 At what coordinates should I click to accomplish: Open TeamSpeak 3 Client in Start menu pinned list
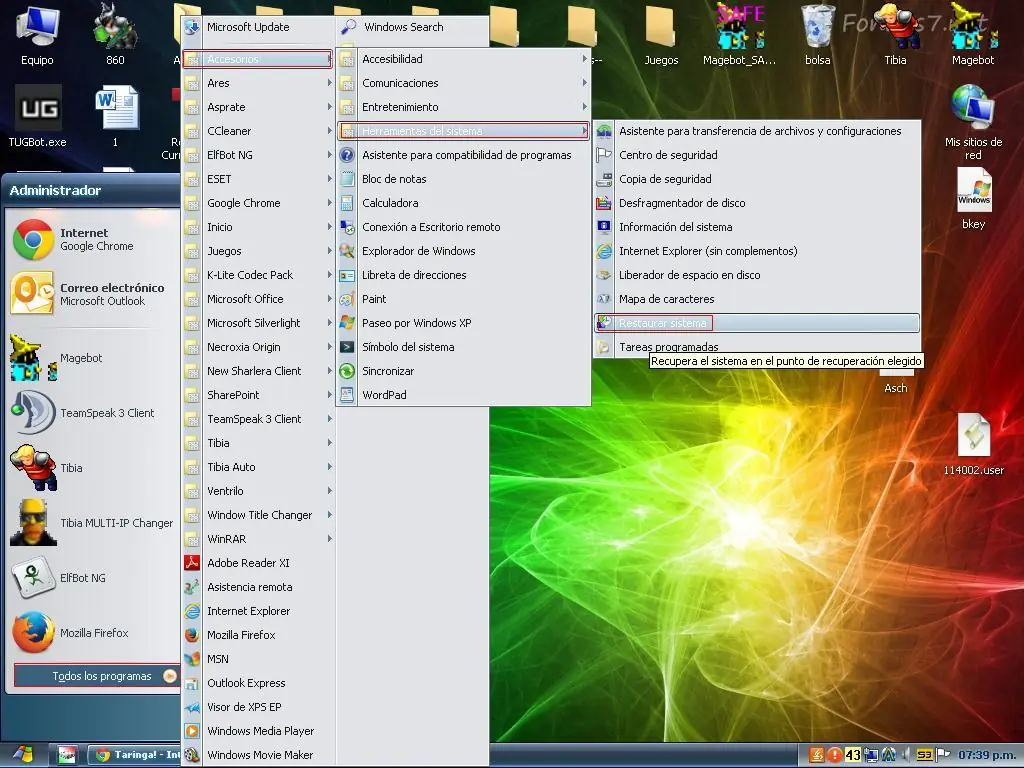point(93,413)
